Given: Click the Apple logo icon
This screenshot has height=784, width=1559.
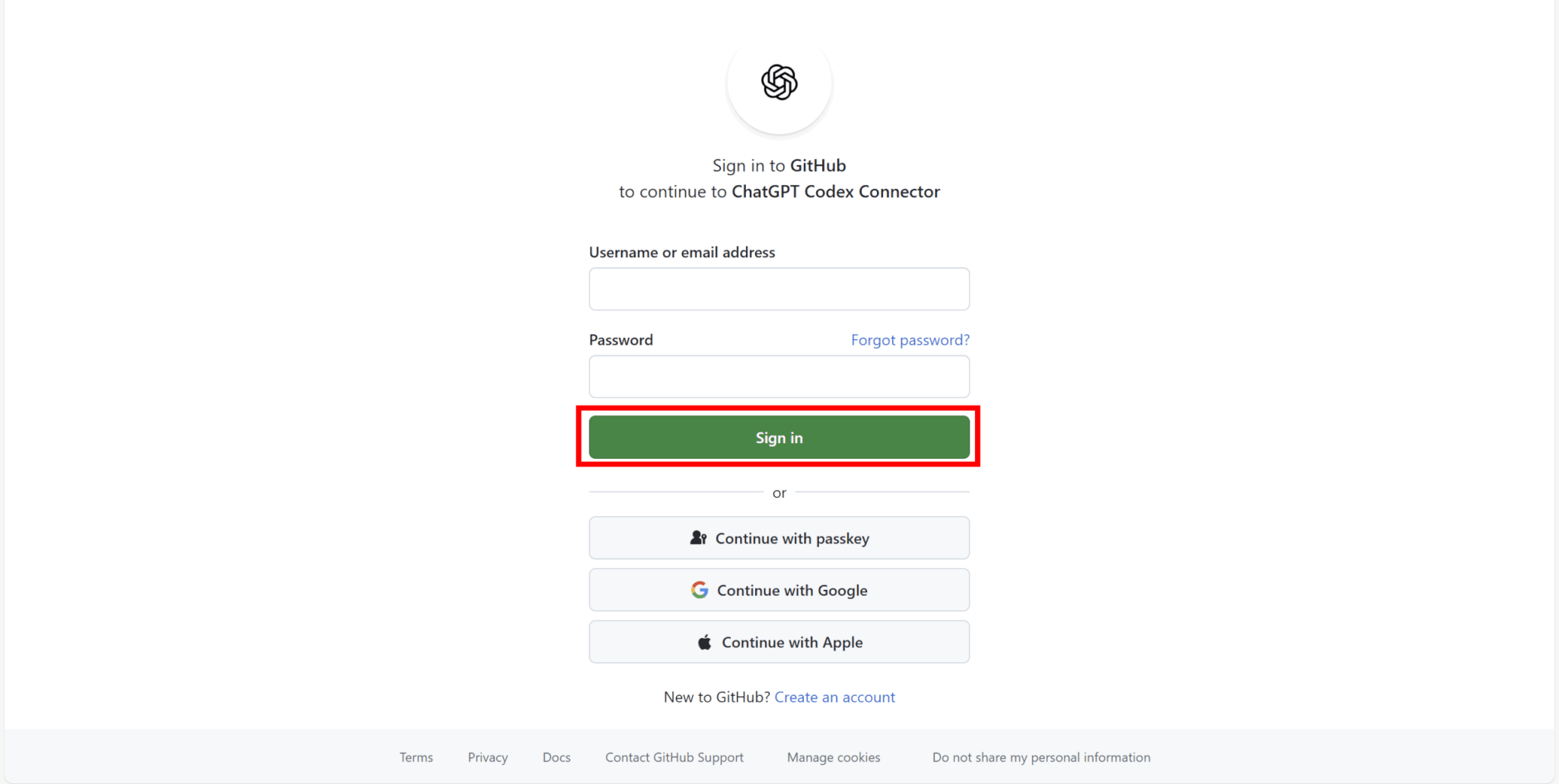Looking at the screenshot, I should 705,642.
